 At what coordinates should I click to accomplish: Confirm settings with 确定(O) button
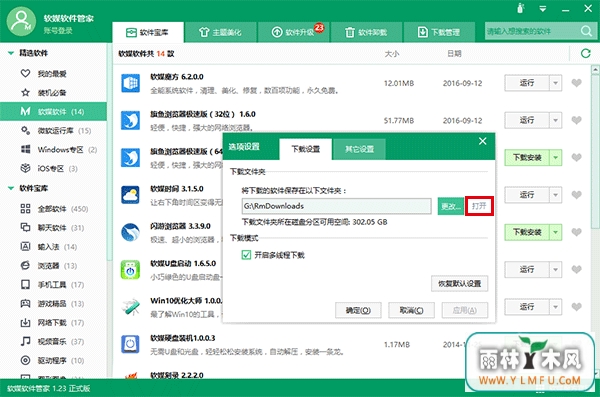(x=358, y=310)
